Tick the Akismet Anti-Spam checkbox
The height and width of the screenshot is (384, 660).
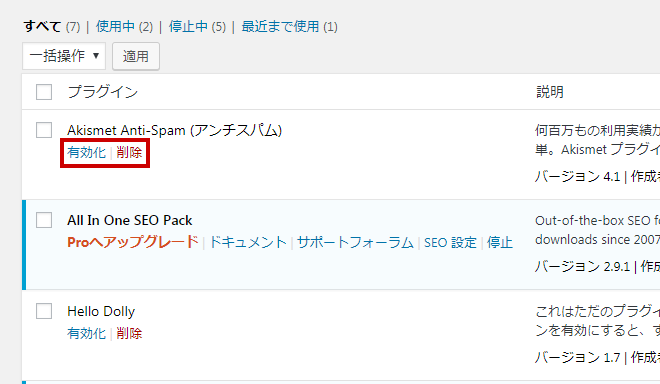44,130
